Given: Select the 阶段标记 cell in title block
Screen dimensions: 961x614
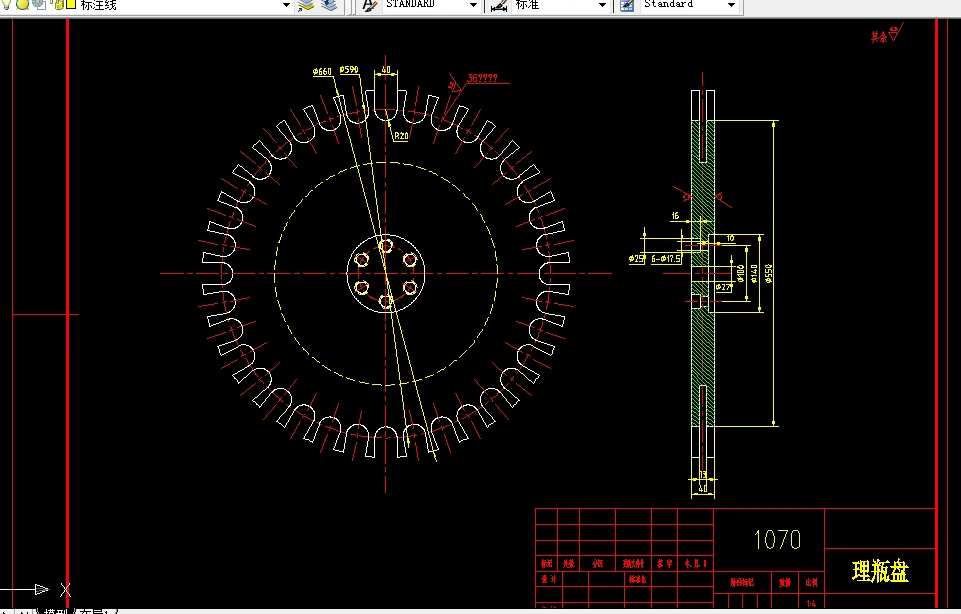Looking at the screenshot, I should [x=742, y=583].
